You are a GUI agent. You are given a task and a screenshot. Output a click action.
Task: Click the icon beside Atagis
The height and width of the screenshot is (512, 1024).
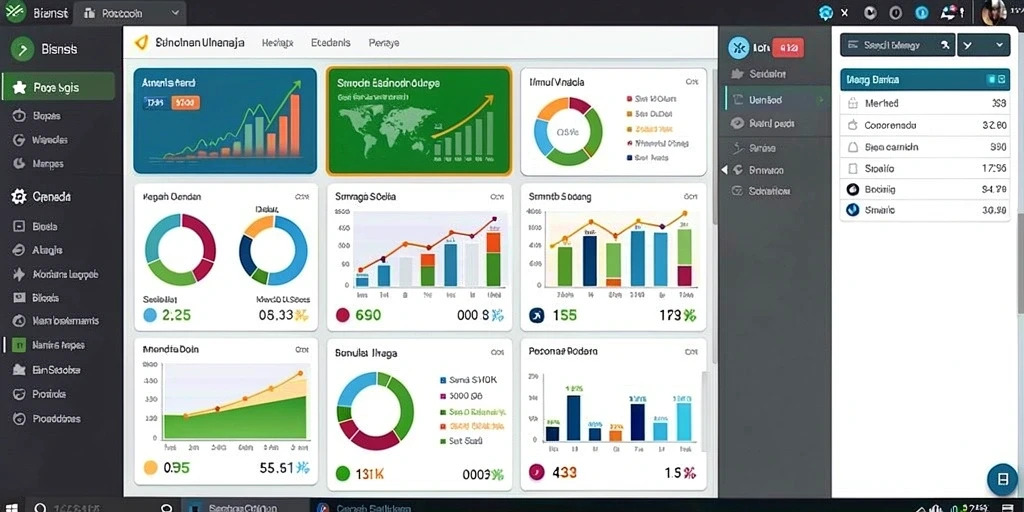[x=19, y=250]
